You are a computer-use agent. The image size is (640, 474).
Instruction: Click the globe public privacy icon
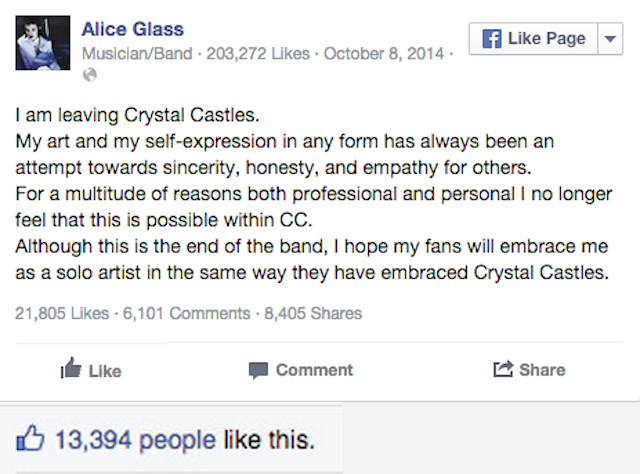(x=89, y=74)
